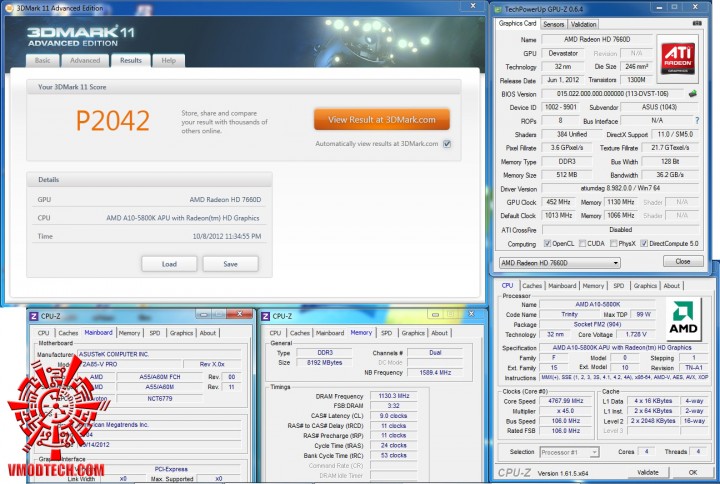Viewport: 720px width, 484px height.
Task: Click the Z icon of the Memory CPU-Z window
Action: click(x=265, y=316)
